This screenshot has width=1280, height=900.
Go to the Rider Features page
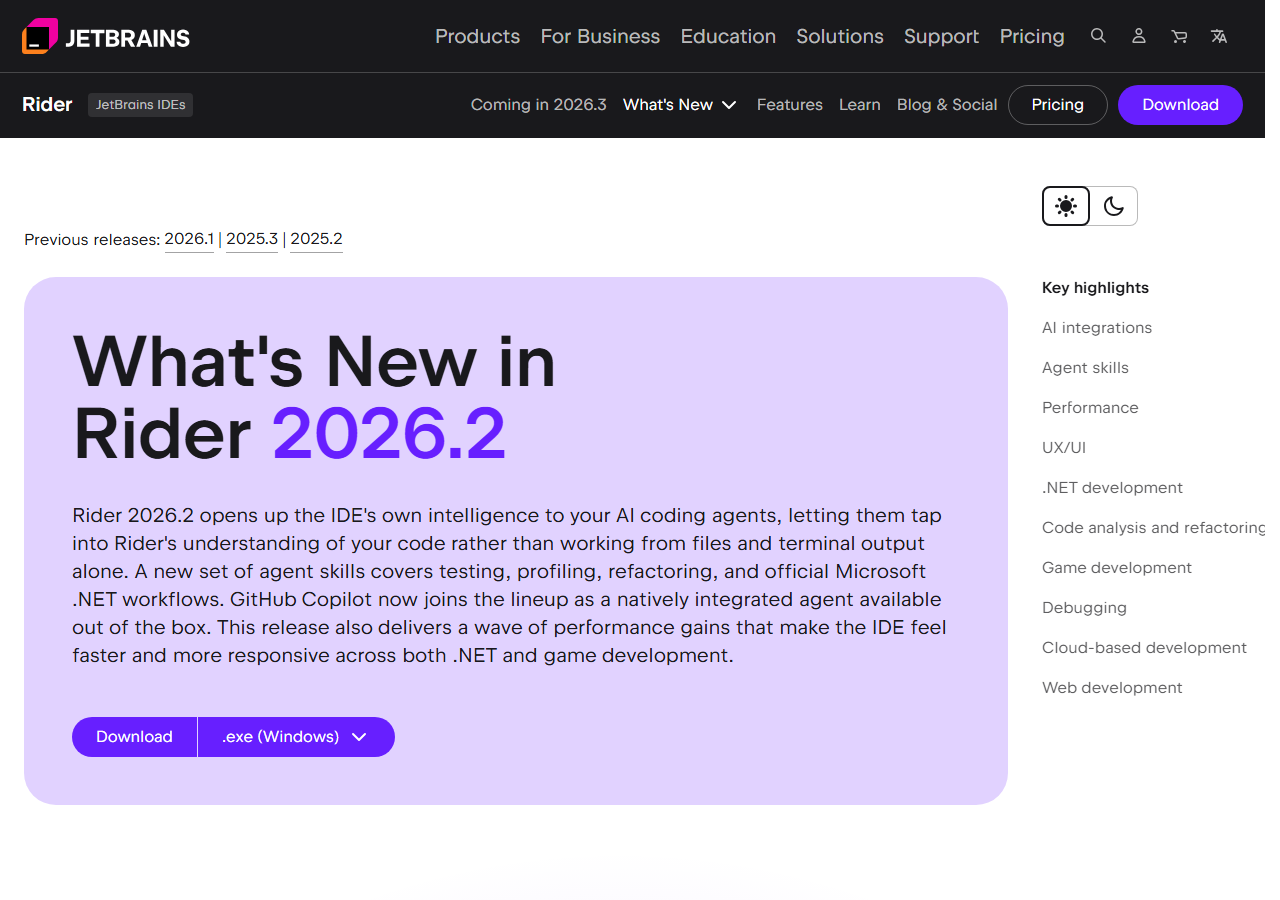790,105
